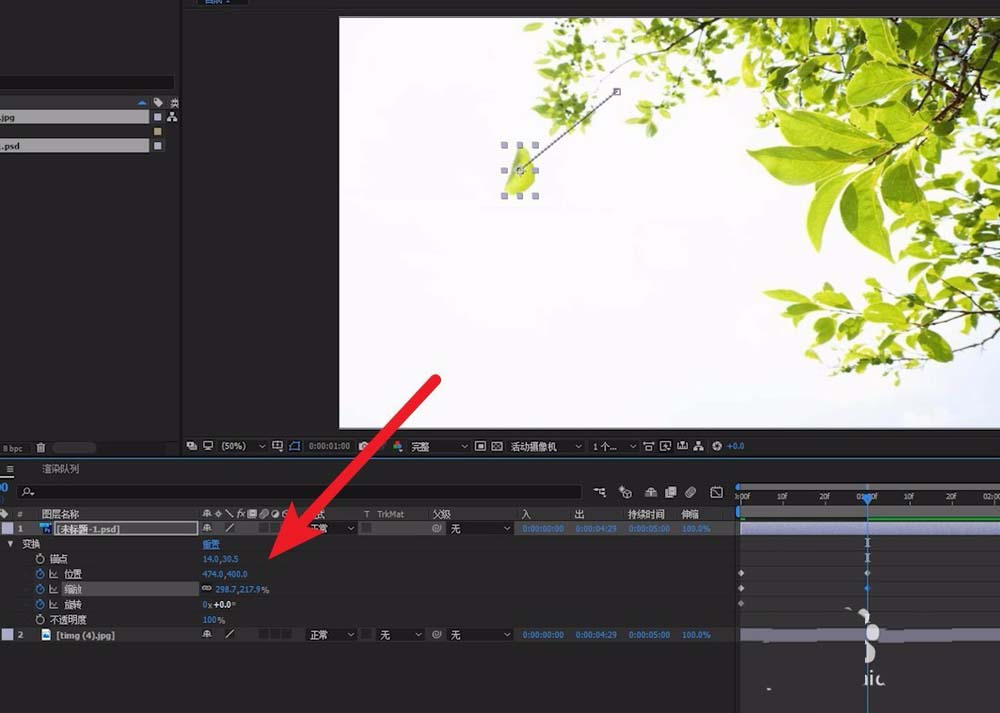Click the 伸缩 column header
The height and width of the screenshot is (713, 1000).
coord(689,514)
